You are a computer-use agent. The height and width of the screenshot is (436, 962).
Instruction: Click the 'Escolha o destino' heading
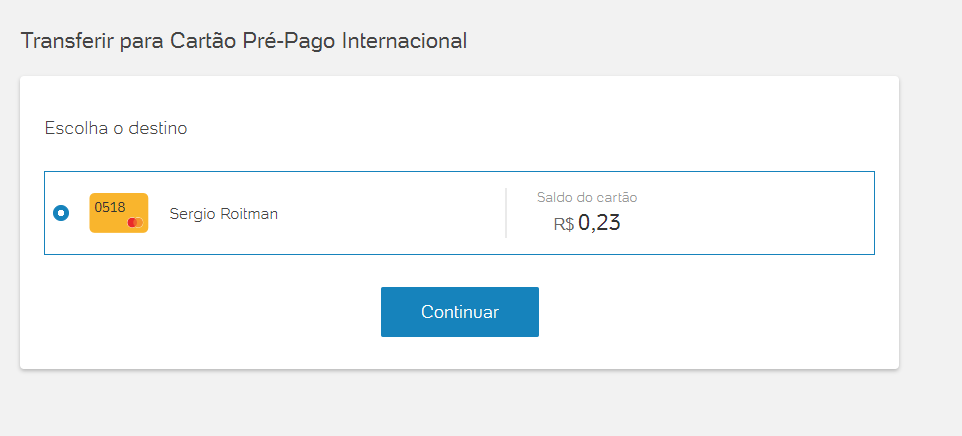point(116,128)
